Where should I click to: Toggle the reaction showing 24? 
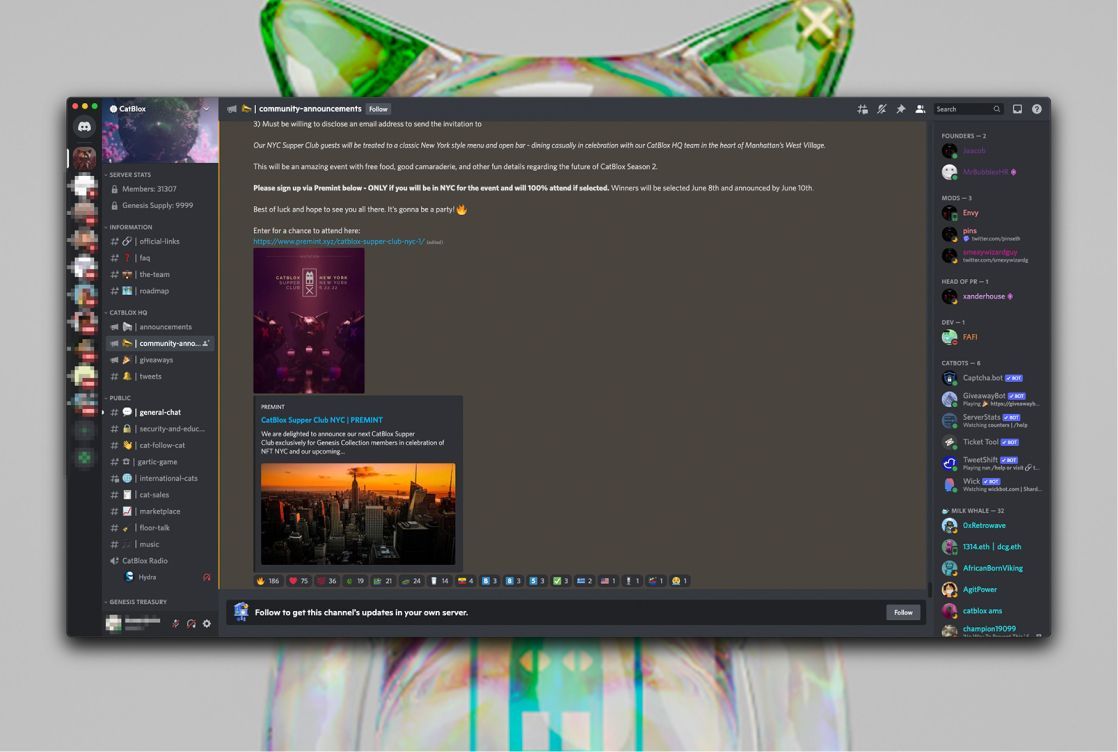[x=411, y=581]
